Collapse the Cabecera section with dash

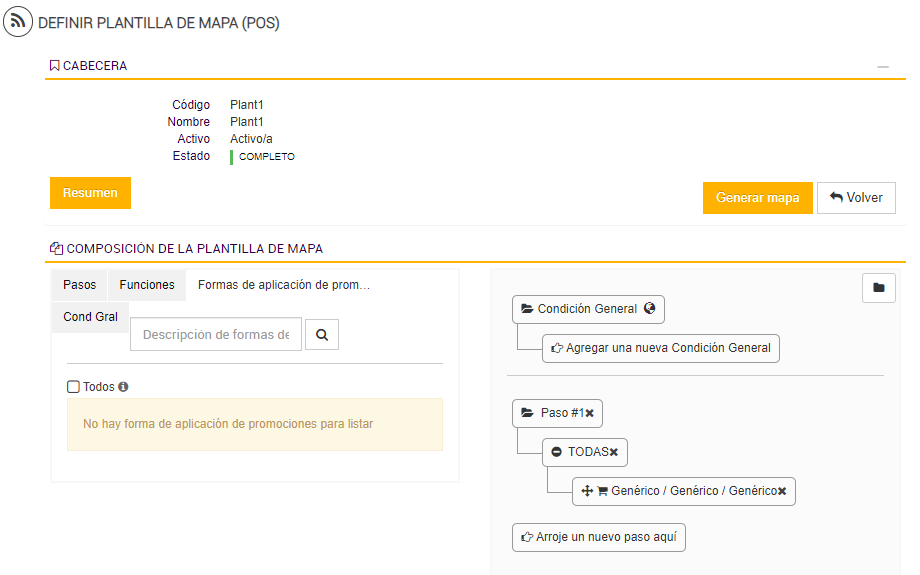tap(883, 66)
